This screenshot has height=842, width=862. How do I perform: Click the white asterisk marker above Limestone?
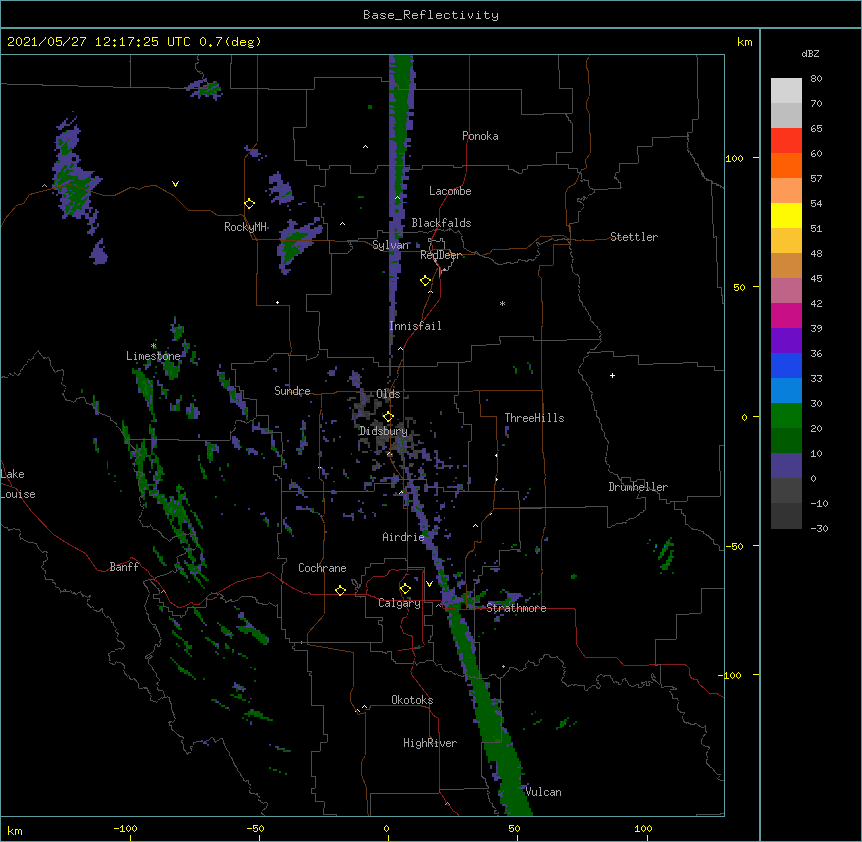pyautogui.click(x=153, y=346)
